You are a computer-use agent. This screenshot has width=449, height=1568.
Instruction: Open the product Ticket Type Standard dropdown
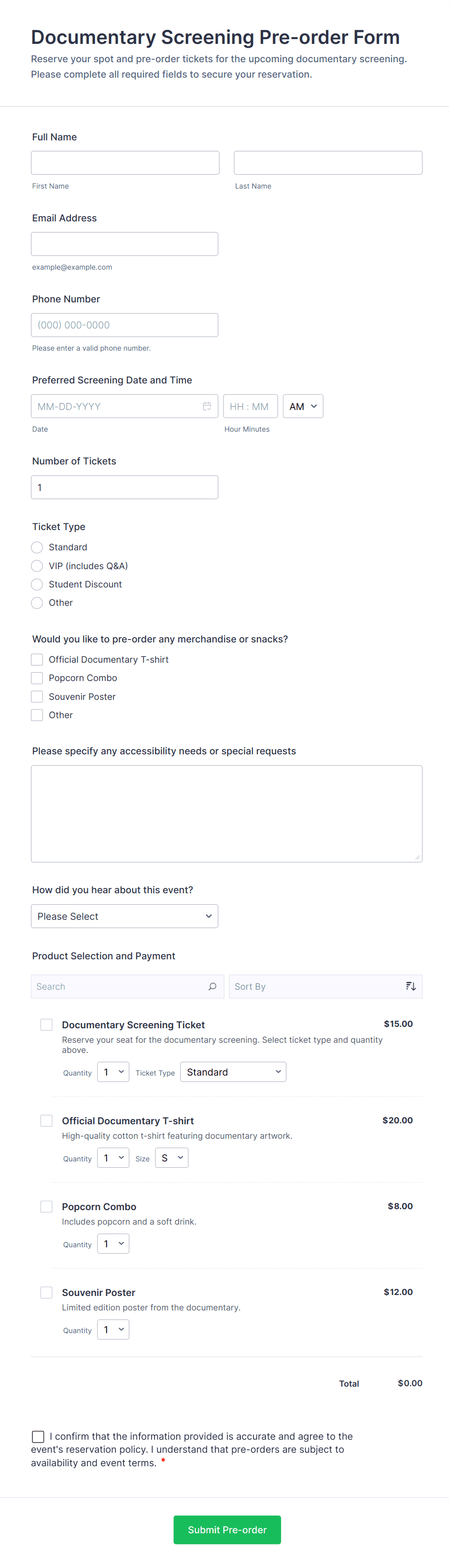click(233, 1072)
